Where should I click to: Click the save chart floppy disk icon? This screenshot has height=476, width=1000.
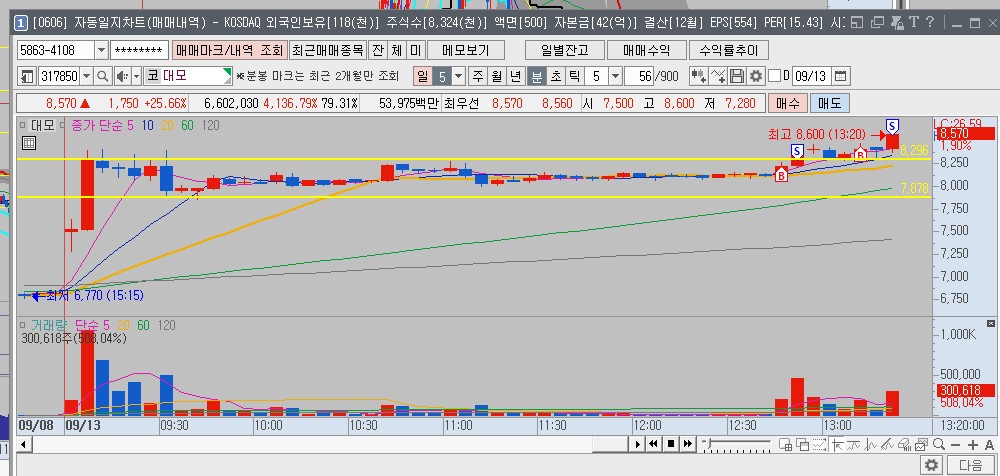click(738, 76)
